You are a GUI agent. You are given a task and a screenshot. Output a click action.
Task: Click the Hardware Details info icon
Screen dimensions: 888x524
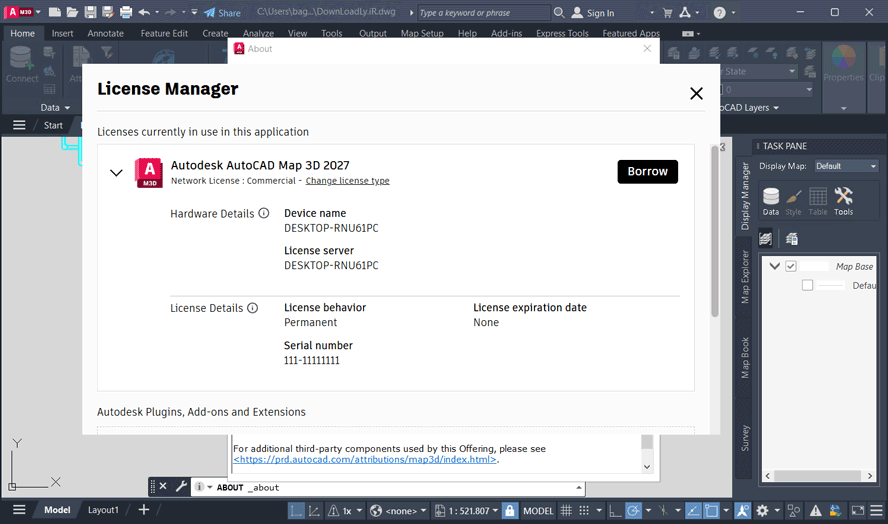tap(263, 213)
